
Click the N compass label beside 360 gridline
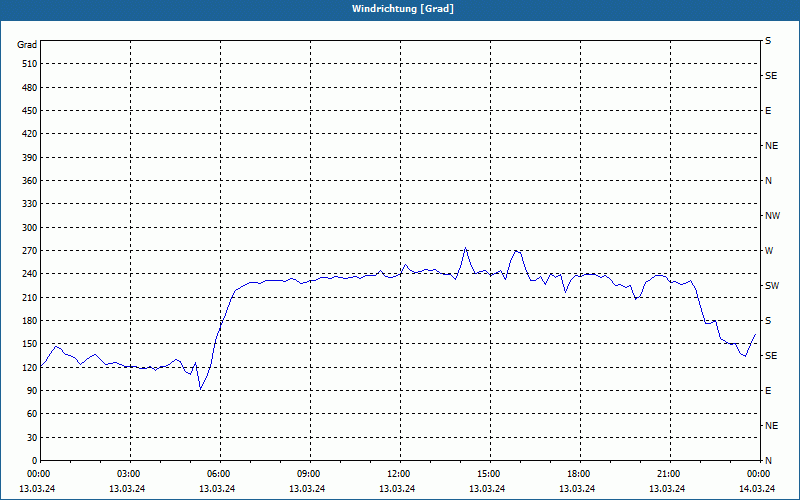768,181
